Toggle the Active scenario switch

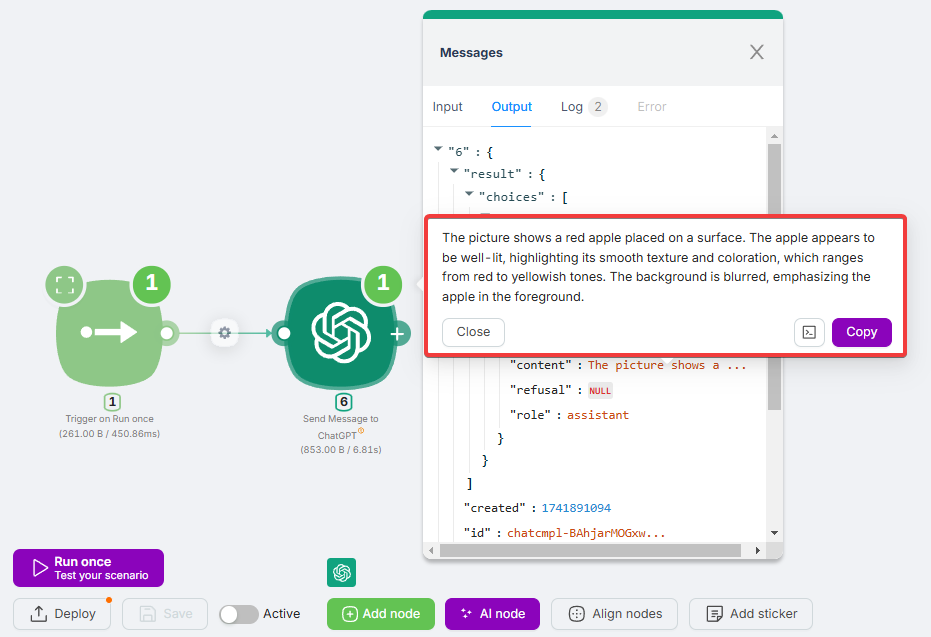click(x=238, y=614)
